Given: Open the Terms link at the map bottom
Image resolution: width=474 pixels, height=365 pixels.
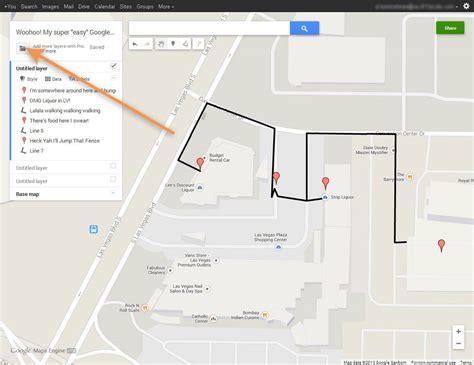Looking at the screenshot, I should click(x=466, y=362).
